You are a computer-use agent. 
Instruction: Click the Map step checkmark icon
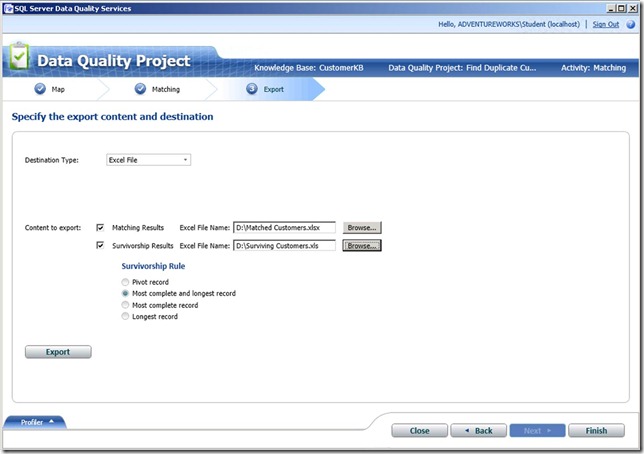click(40, 89)
